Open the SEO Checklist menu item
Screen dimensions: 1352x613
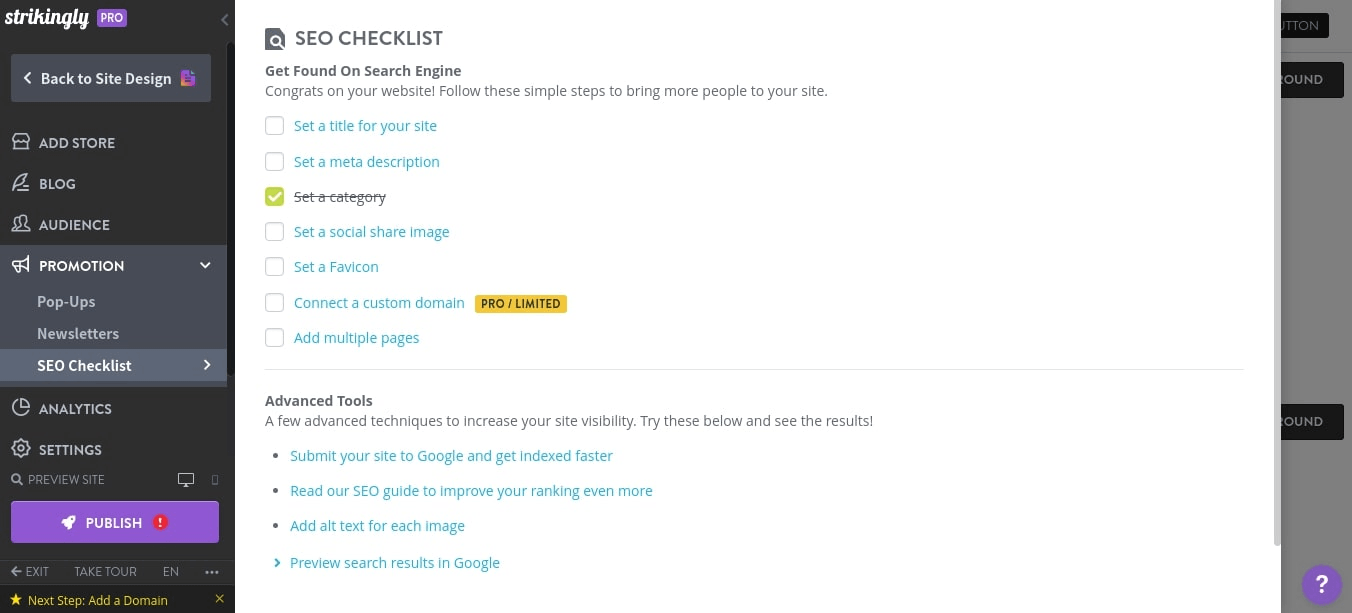click(x=84, y=365)
